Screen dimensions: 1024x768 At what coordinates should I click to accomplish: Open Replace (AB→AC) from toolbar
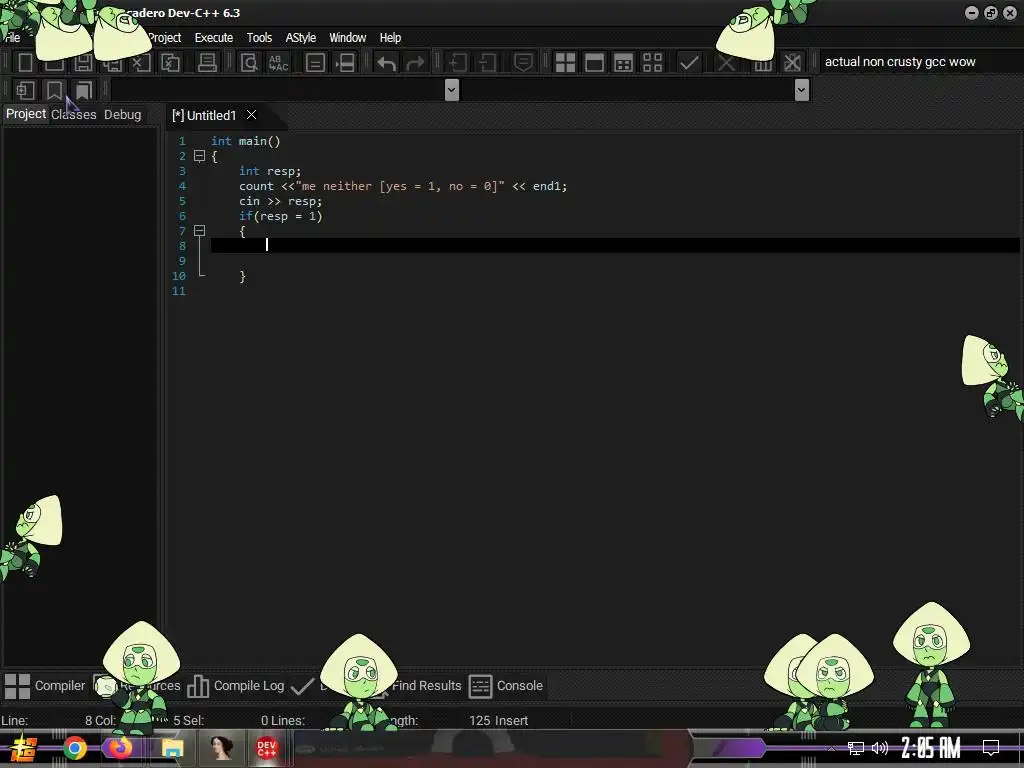[278, 63]
